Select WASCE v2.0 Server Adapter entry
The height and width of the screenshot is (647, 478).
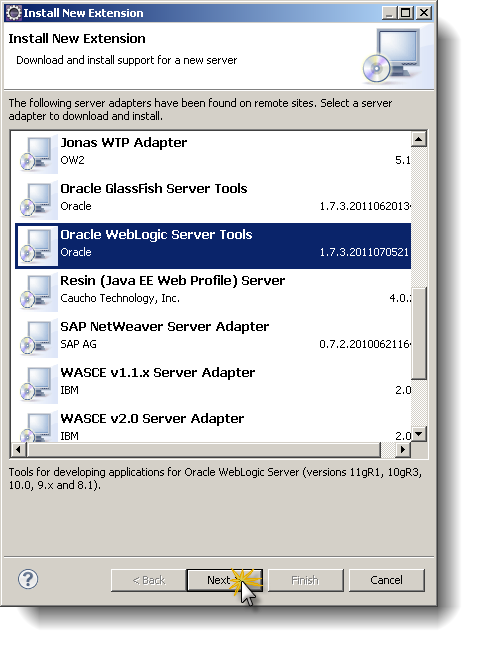pos(213,426)
